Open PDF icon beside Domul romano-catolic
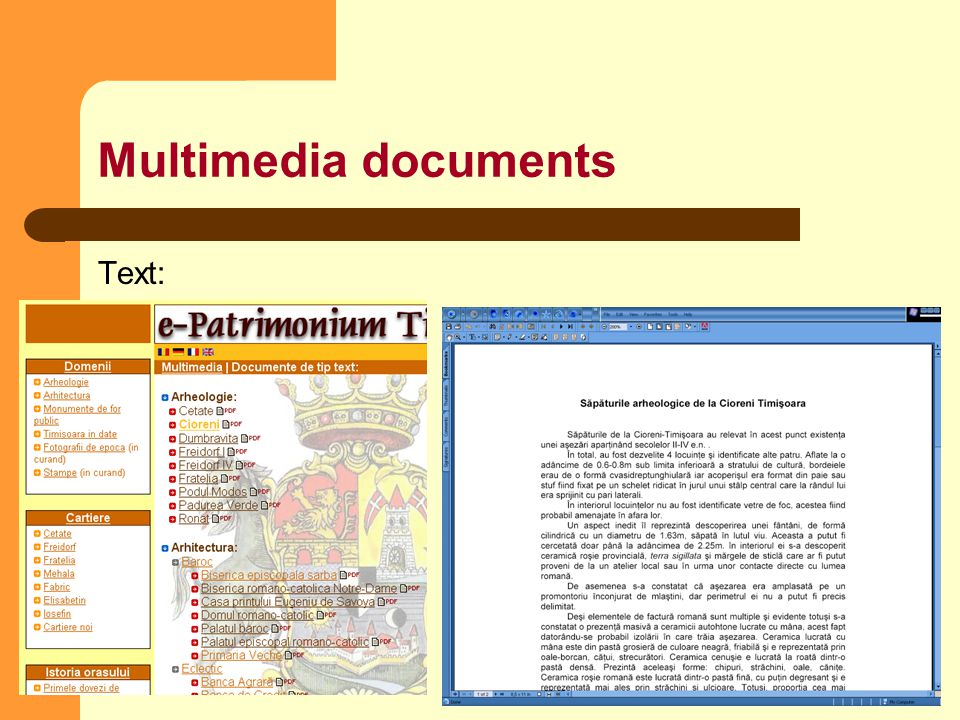 (326, 615)
